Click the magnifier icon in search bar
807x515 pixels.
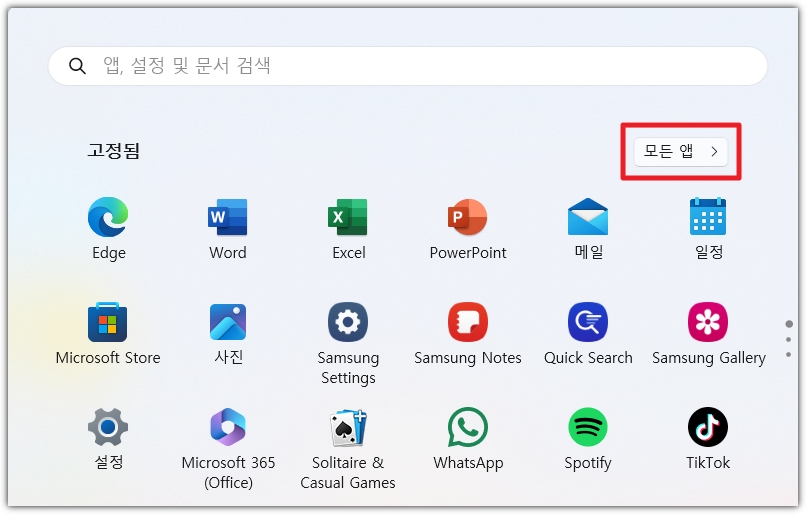(77, 66)
